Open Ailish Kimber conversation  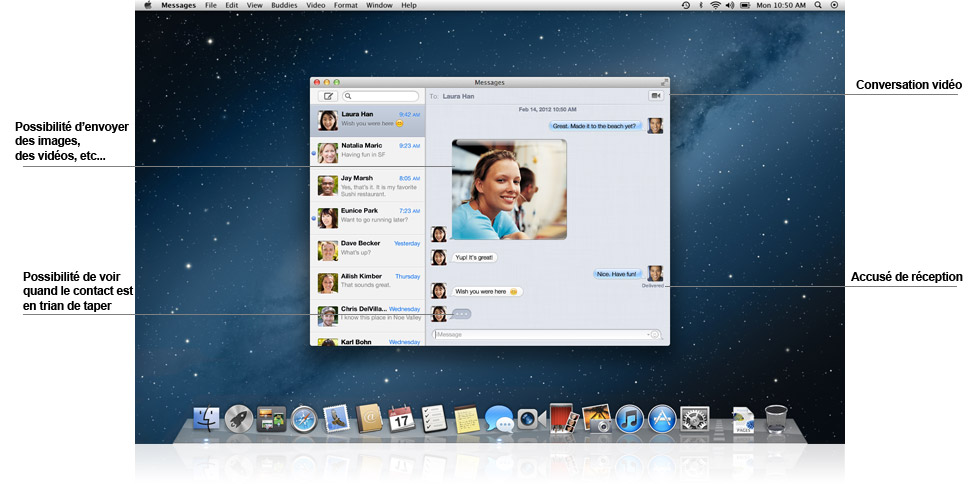(368, 283)
